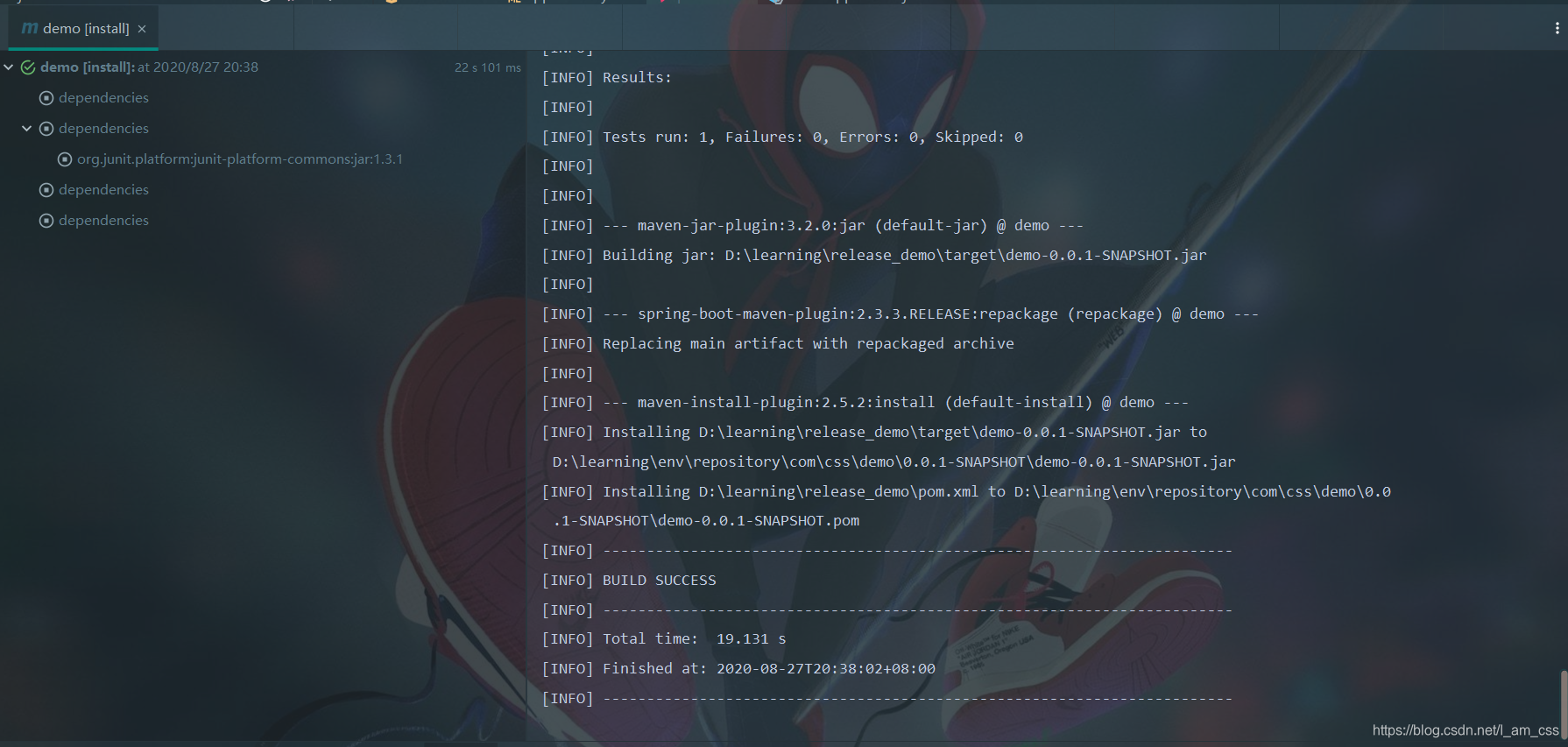This screenshot has width=1568, height=747.
Task: Click the green success checkmark beside demo [install]
Action: pyautogui.click(x=28, y=67)
